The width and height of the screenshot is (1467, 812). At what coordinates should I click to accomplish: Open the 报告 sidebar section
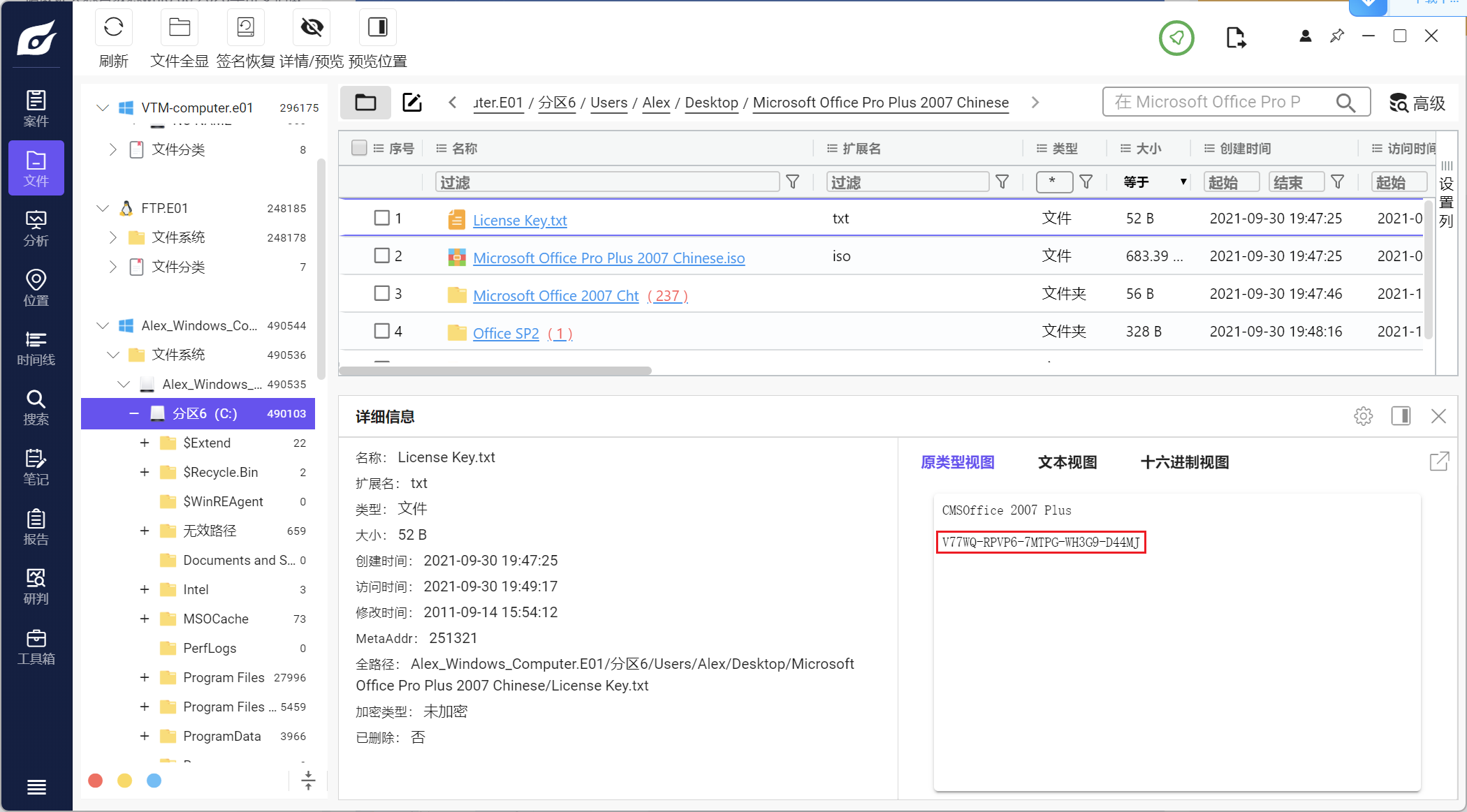36,527
